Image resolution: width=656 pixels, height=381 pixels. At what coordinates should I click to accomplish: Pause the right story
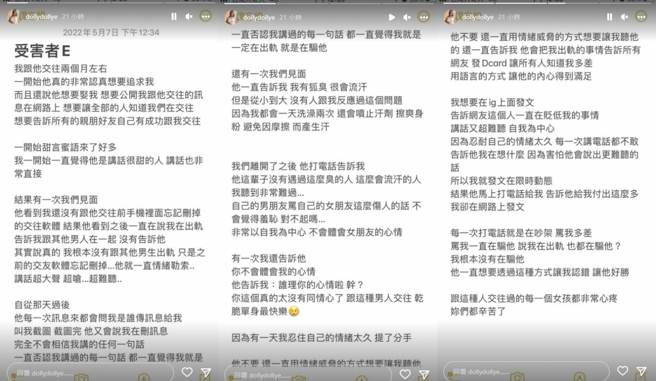[609, 17]
